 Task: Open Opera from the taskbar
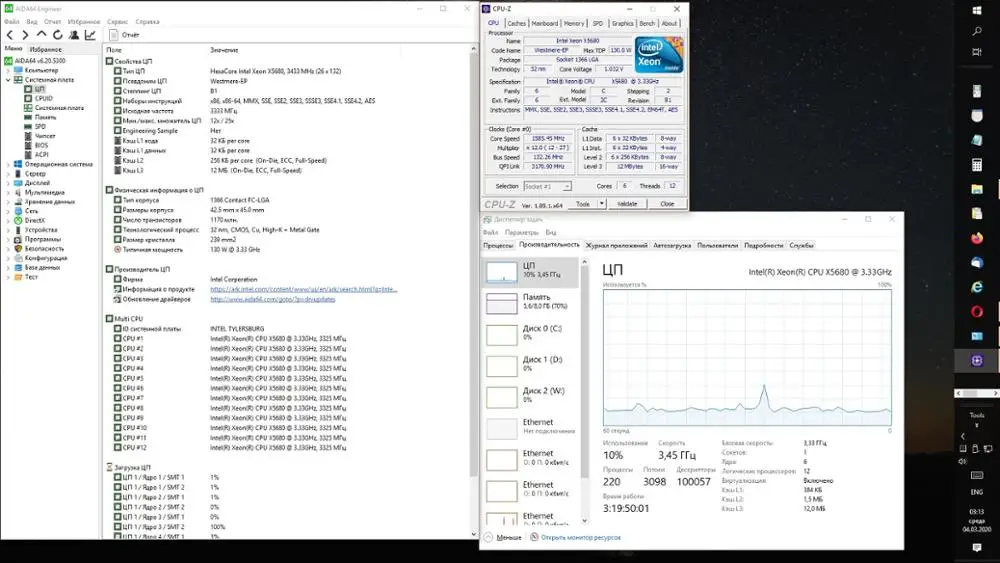pyautogui.click(x=977, y=312)
